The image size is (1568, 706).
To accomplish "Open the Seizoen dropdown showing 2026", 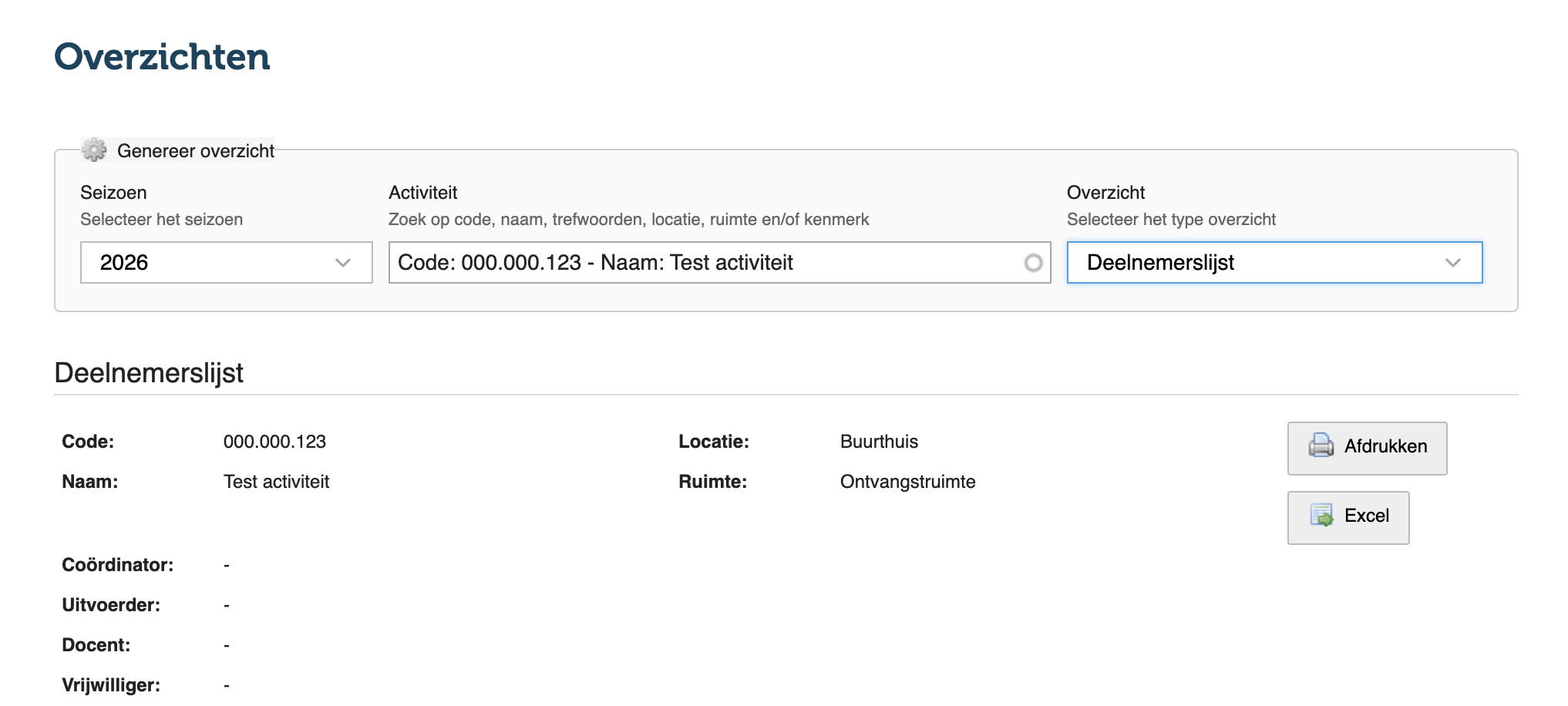I will [x=216, y=263].
